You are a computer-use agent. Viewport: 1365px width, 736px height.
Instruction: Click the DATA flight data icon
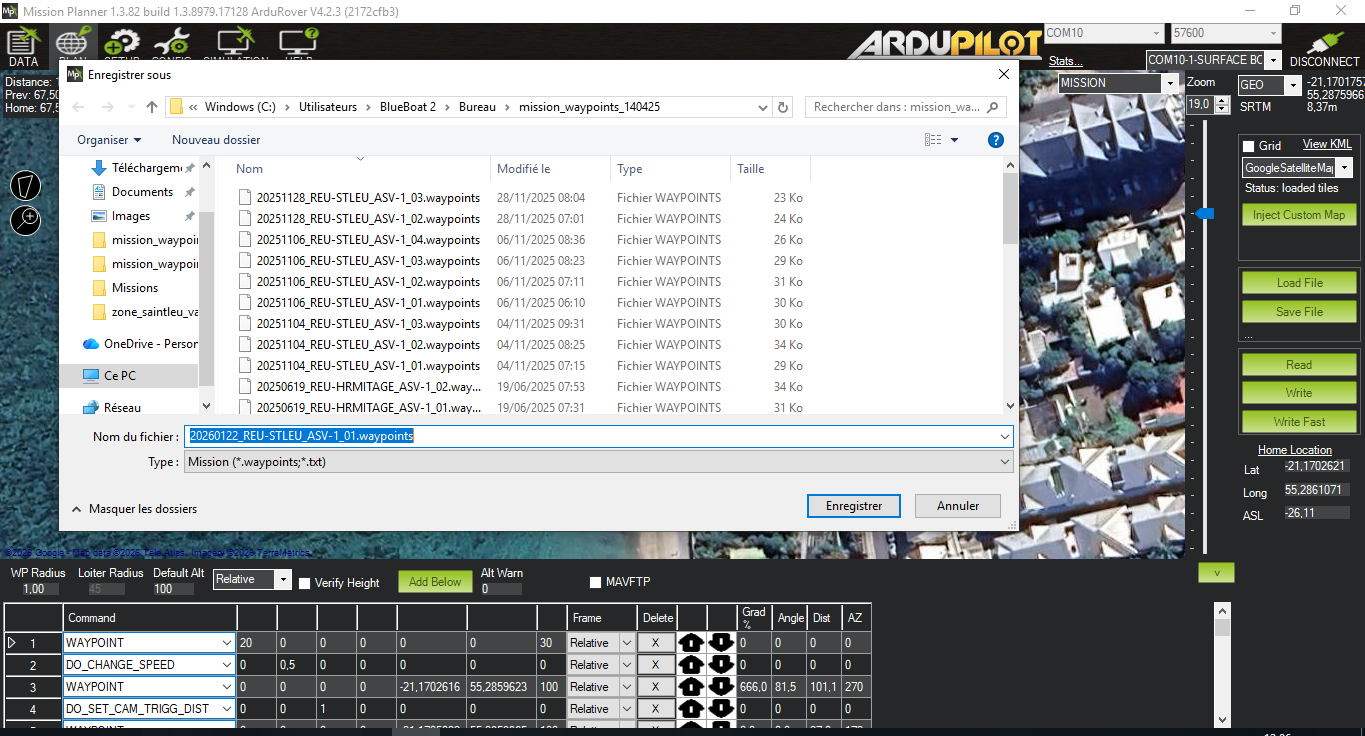22,44
